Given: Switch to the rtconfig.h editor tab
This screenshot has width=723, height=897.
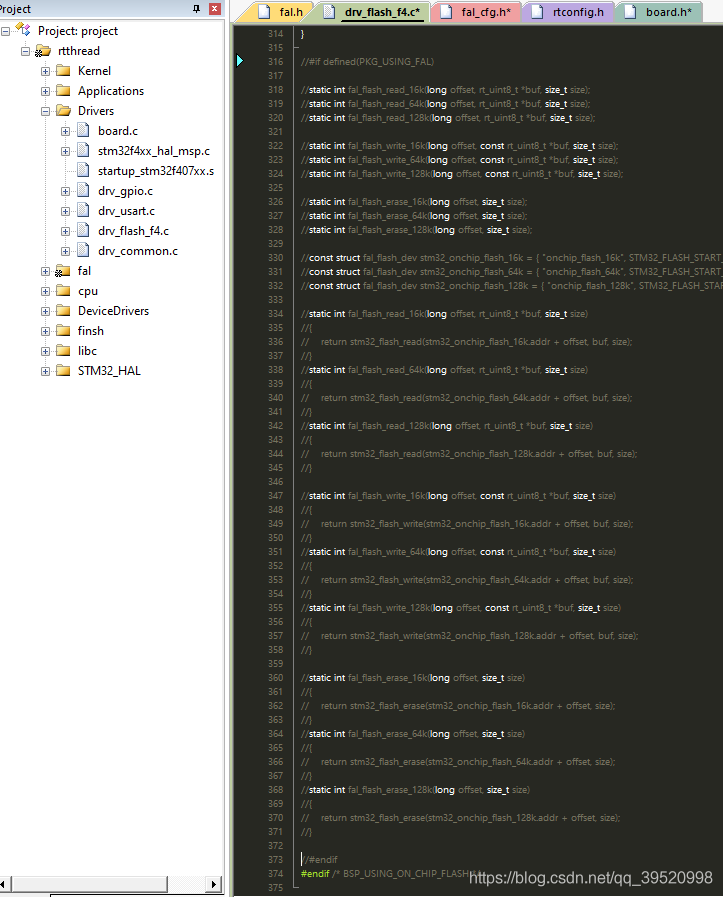Looking at the screenshot, I should (x=569, y=12).
